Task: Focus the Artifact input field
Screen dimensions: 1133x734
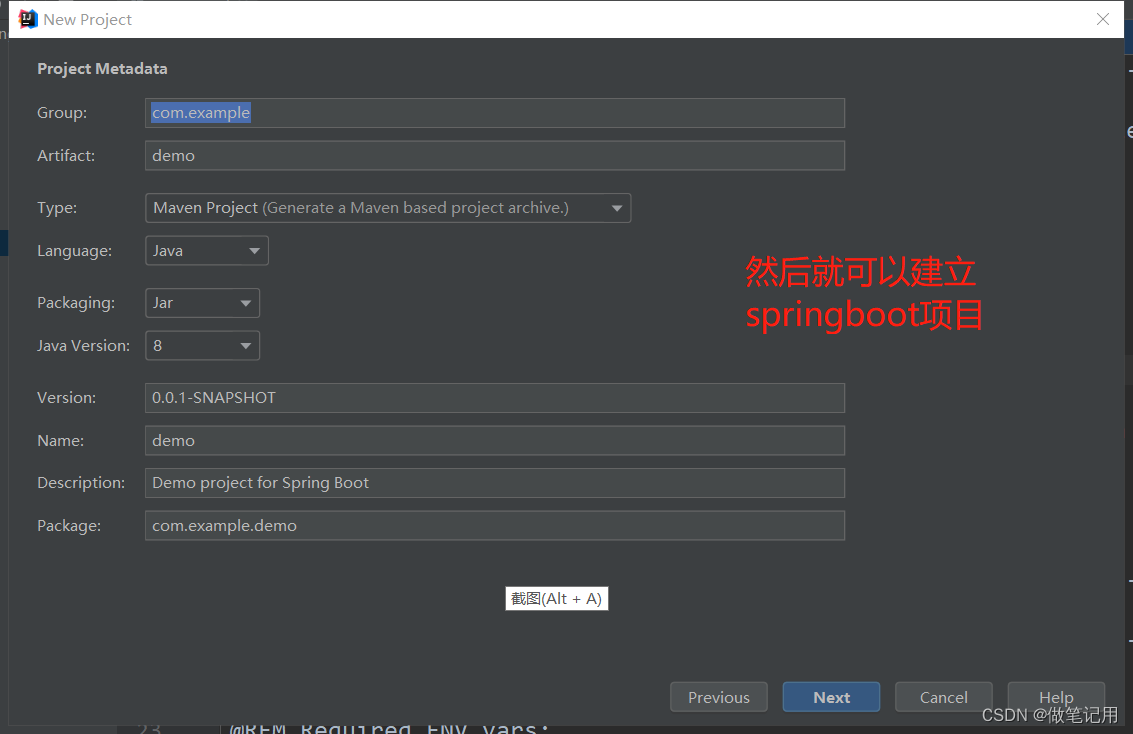Action: click(495, 155)
